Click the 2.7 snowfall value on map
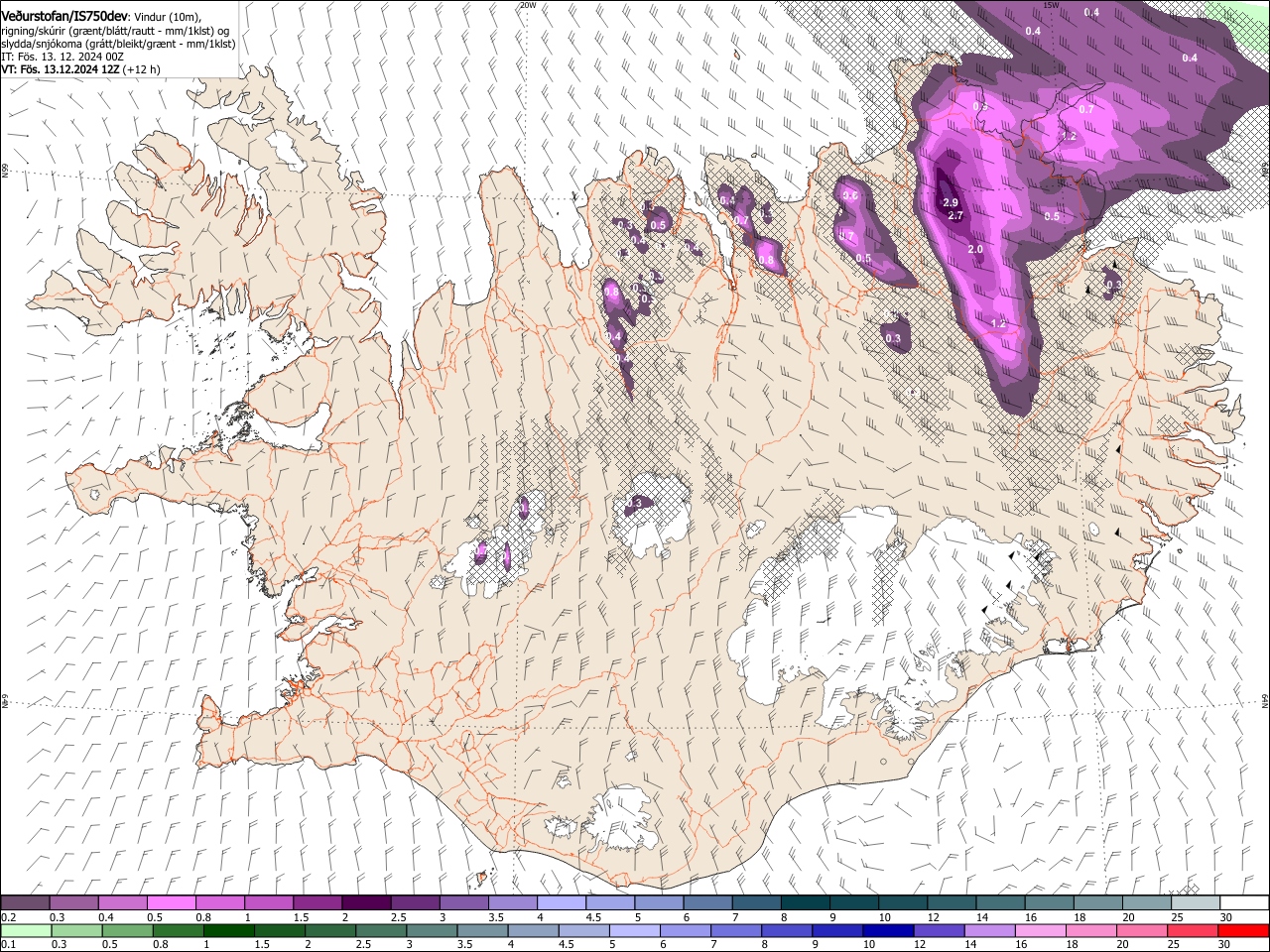Image resolution: width=1270 pixels, height=952 pixels. tap(956, 215)
